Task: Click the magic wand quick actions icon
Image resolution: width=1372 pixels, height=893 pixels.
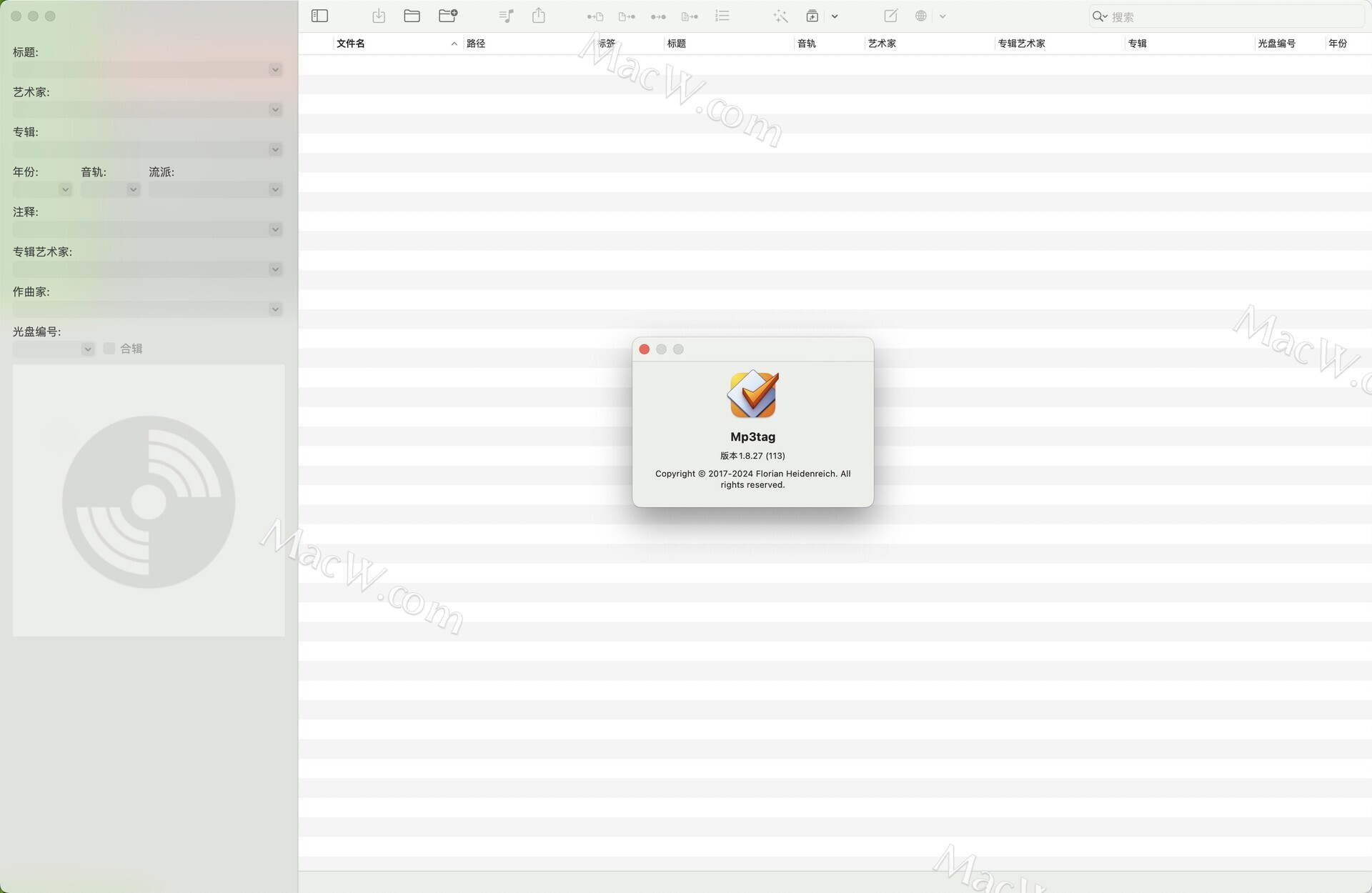Action: [780, 16]
